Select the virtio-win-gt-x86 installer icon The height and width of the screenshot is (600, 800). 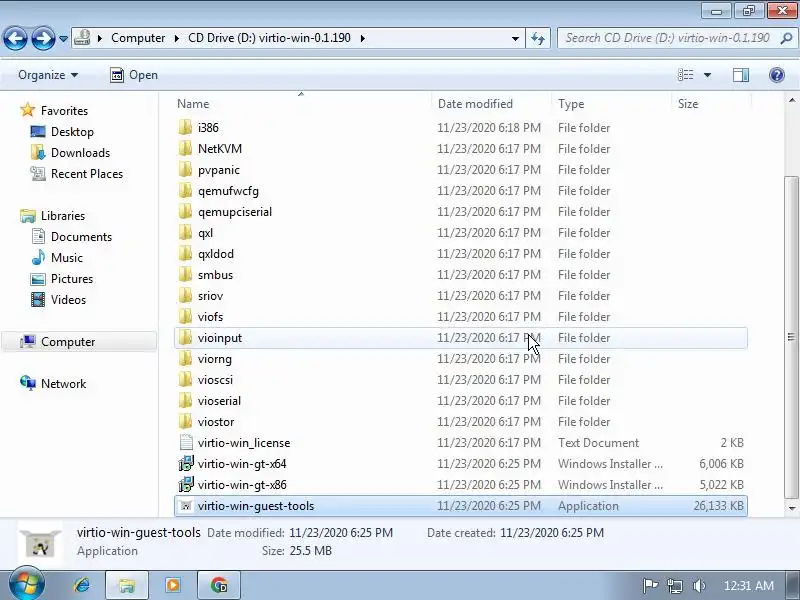(x=186, y=485)
